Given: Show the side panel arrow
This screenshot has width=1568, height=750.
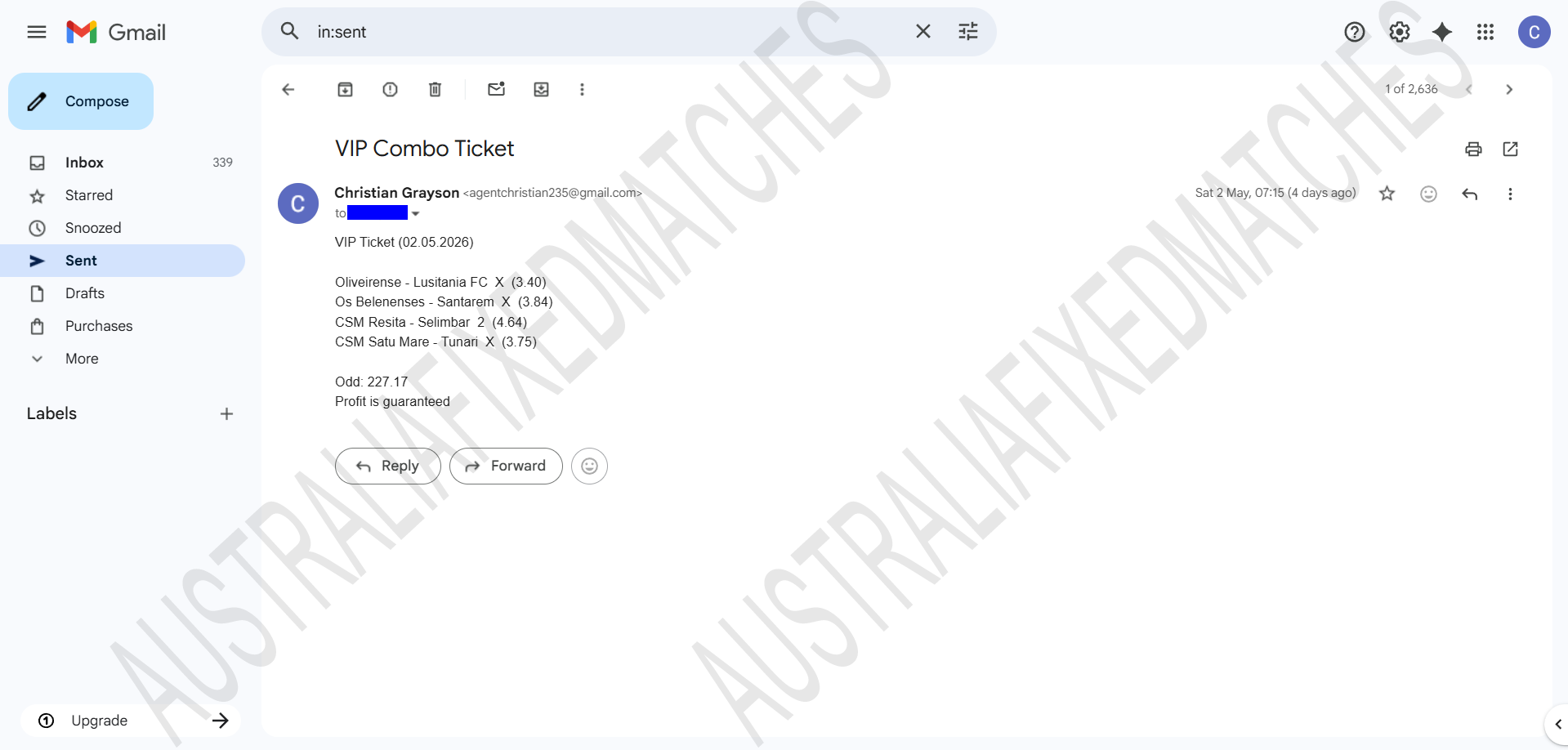Looking at the screenshot, I should (x=1557, y=724).
